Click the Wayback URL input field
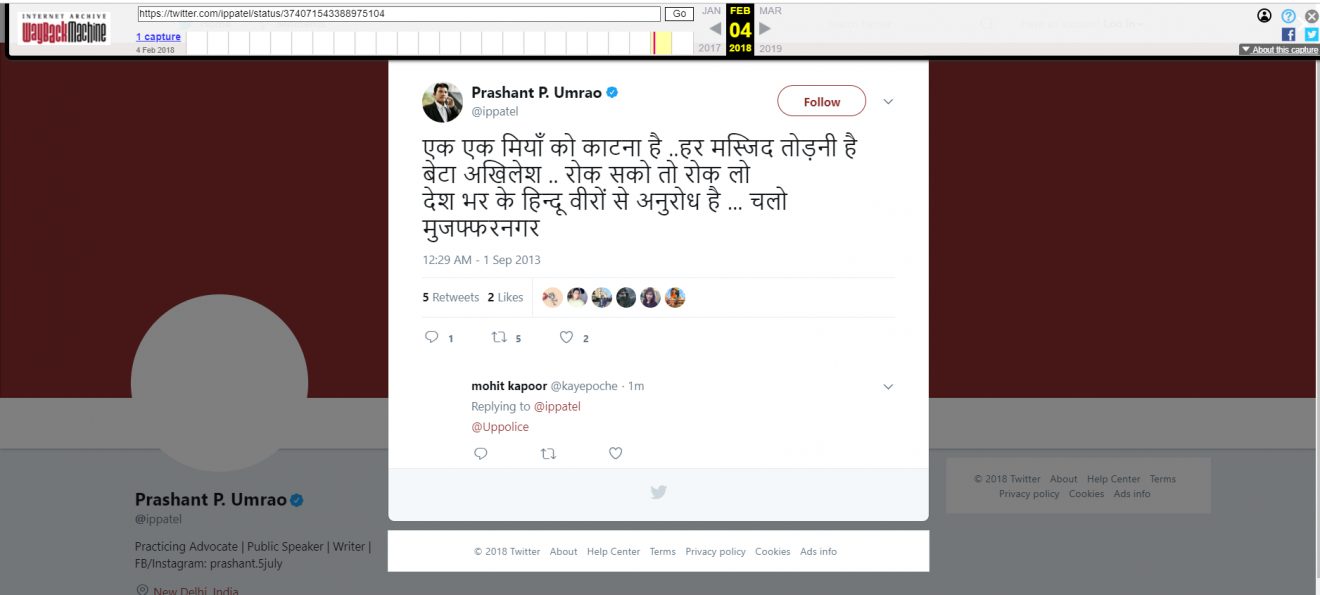Viewport: 1320px width, 595px height. 399,14
